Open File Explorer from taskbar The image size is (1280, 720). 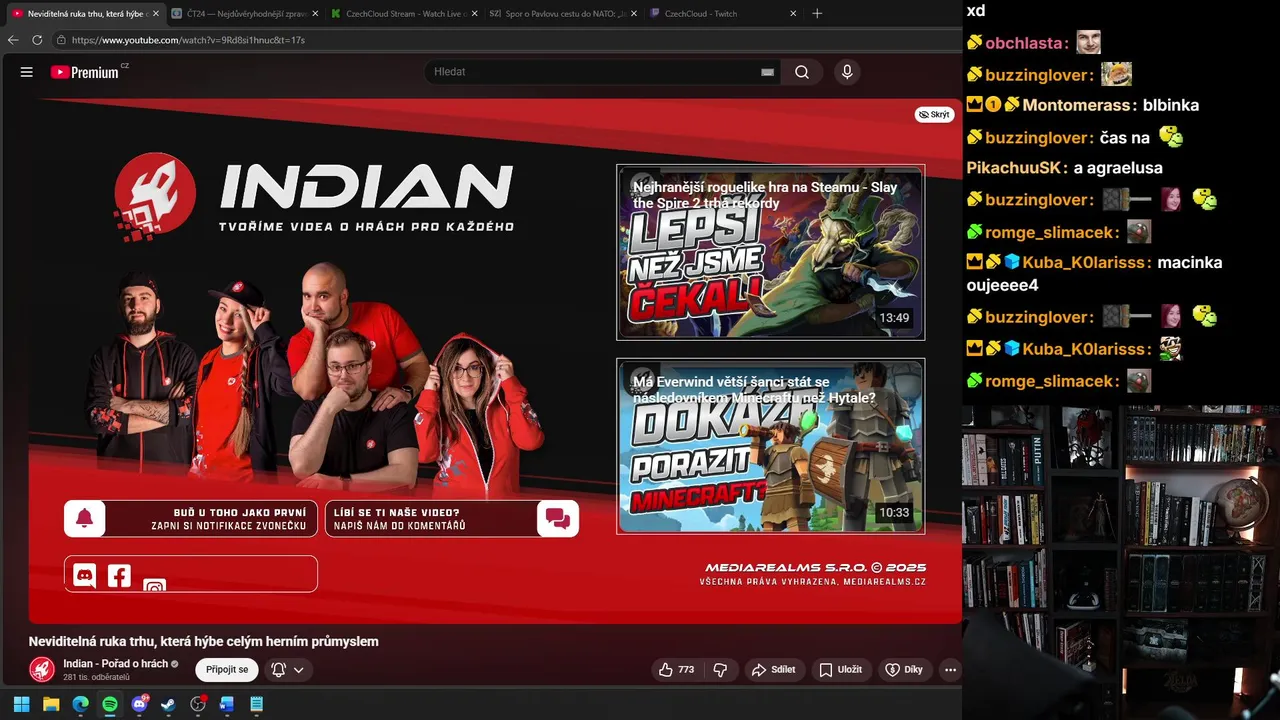pos(51,704)
